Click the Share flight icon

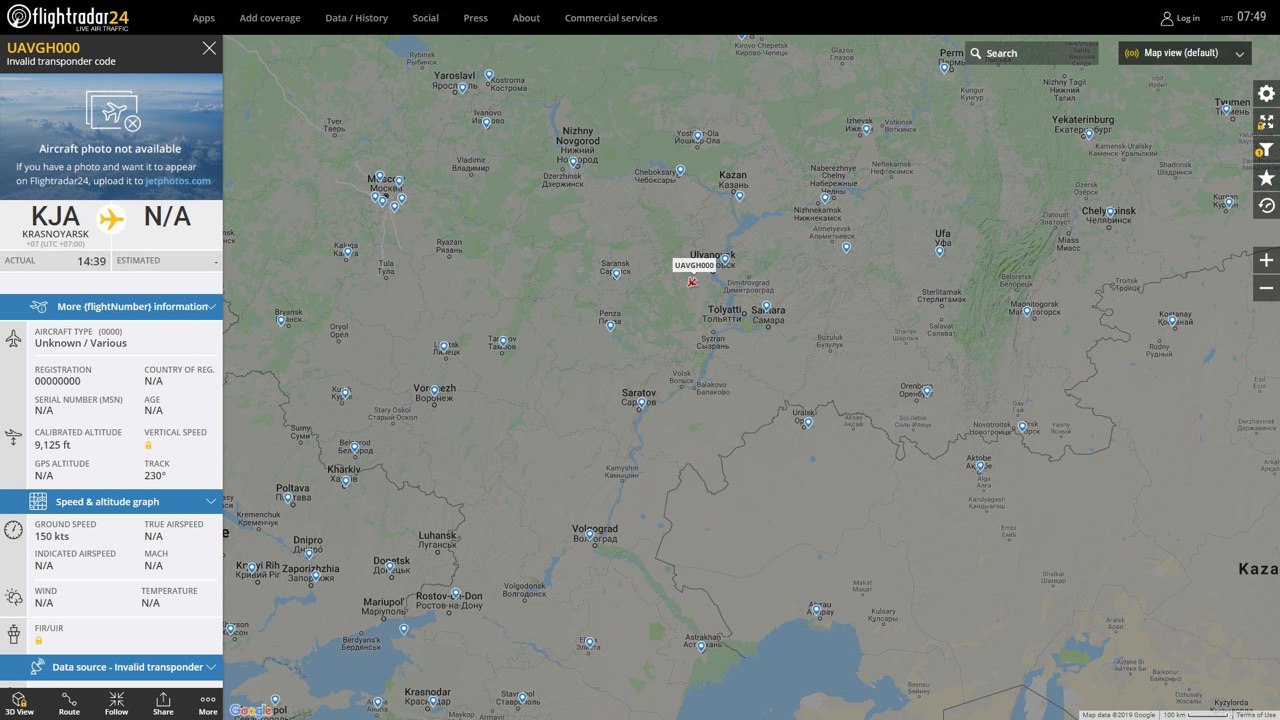(163, 704)
